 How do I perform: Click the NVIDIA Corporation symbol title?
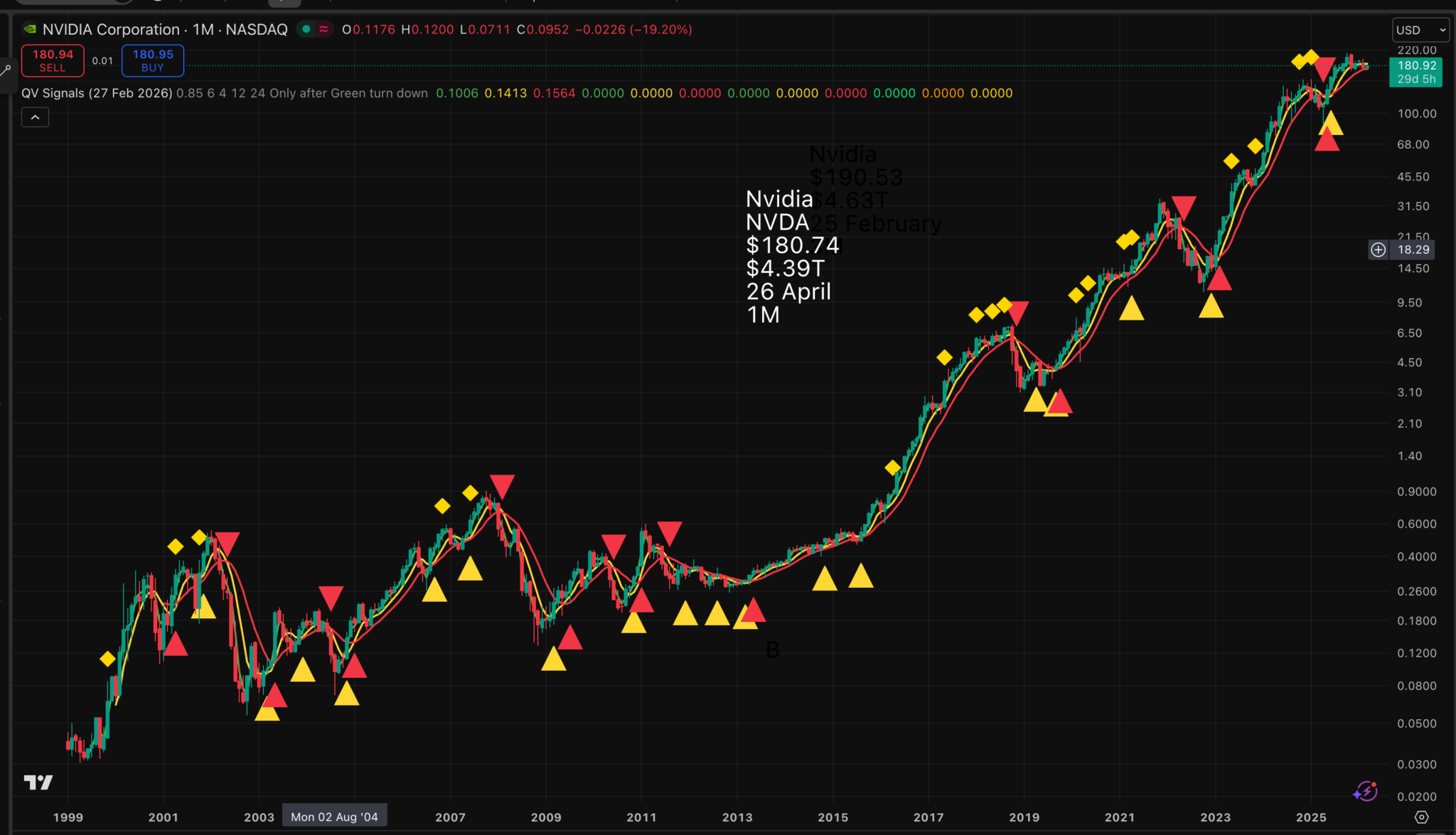tap(111, 29)
